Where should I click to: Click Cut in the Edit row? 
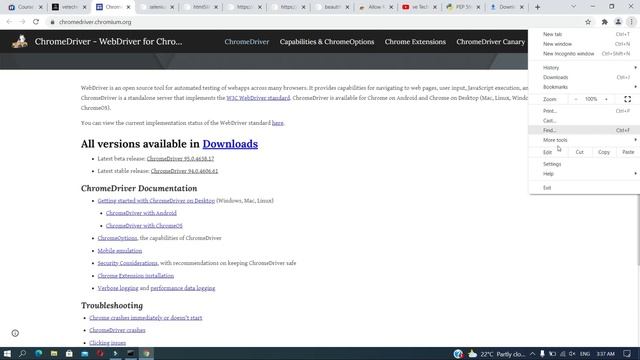(580, 152)
